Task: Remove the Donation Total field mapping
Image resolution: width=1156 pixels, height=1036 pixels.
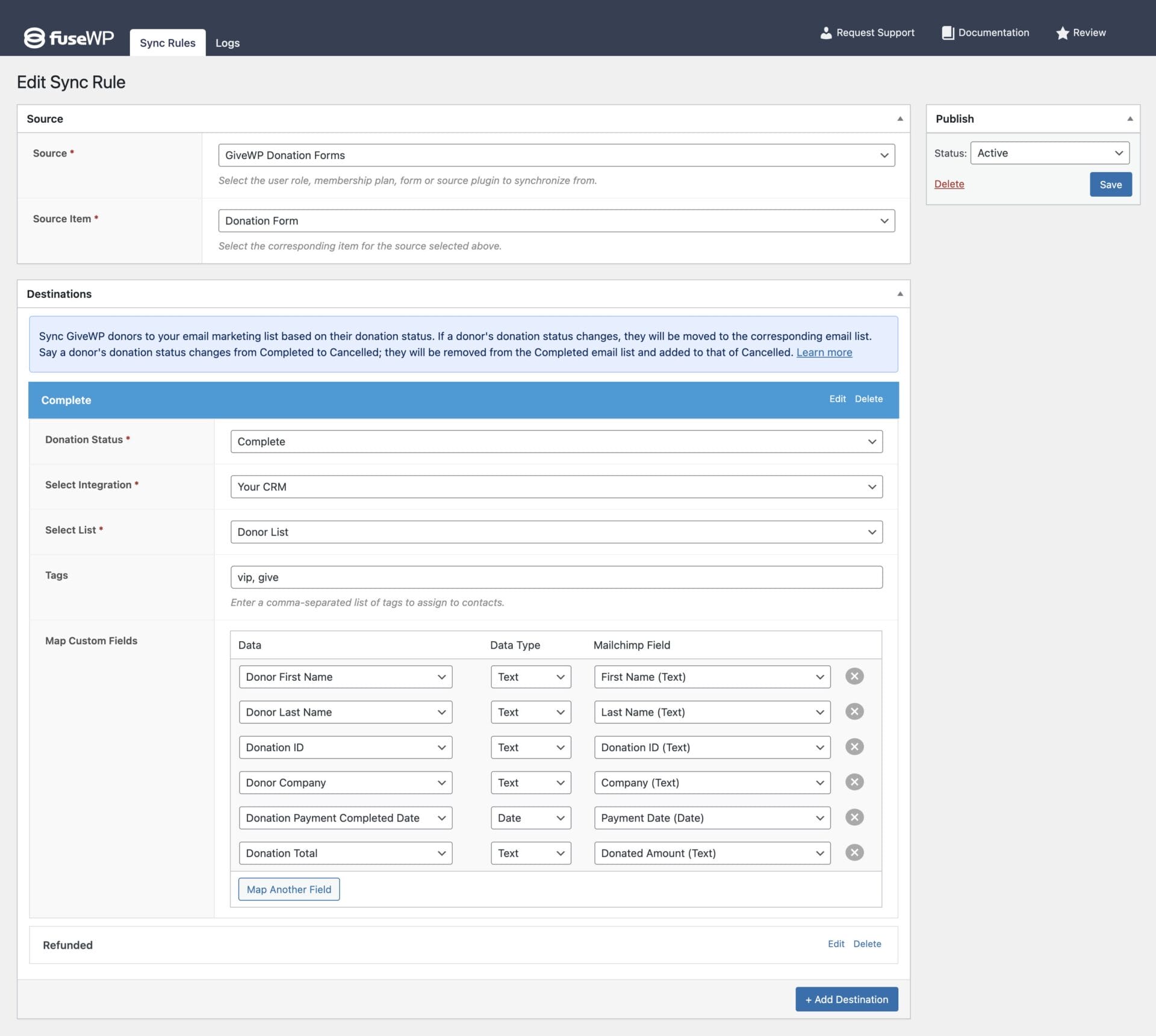Action: pyautogui.click(x=854, y=852)
